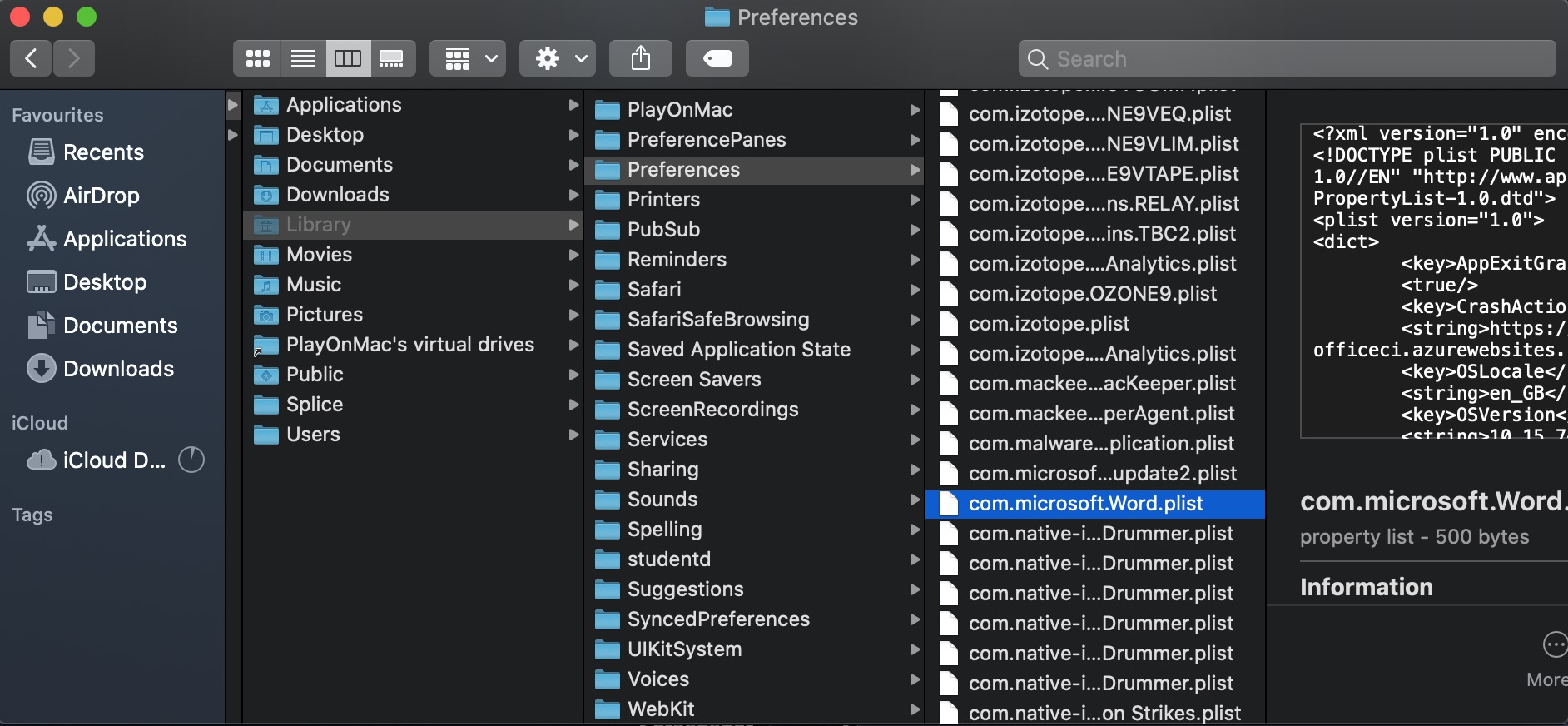Select com.mackee...acKeeper.plist file
This screenshot has height=726, width=1568.
pyautogui.click(x=1095, y=384)
